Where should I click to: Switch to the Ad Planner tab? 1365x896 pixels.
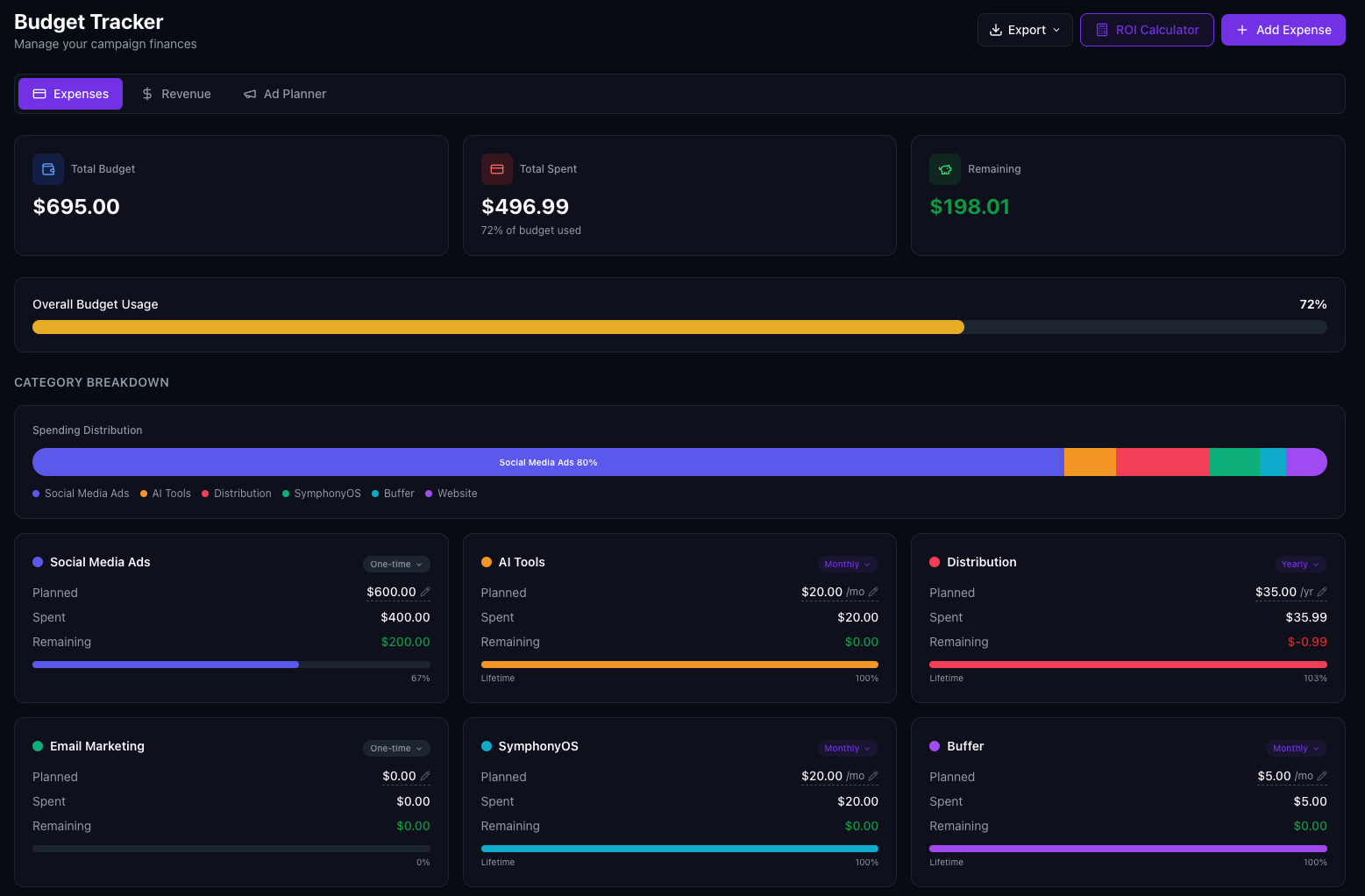click(x=285, y=93)
